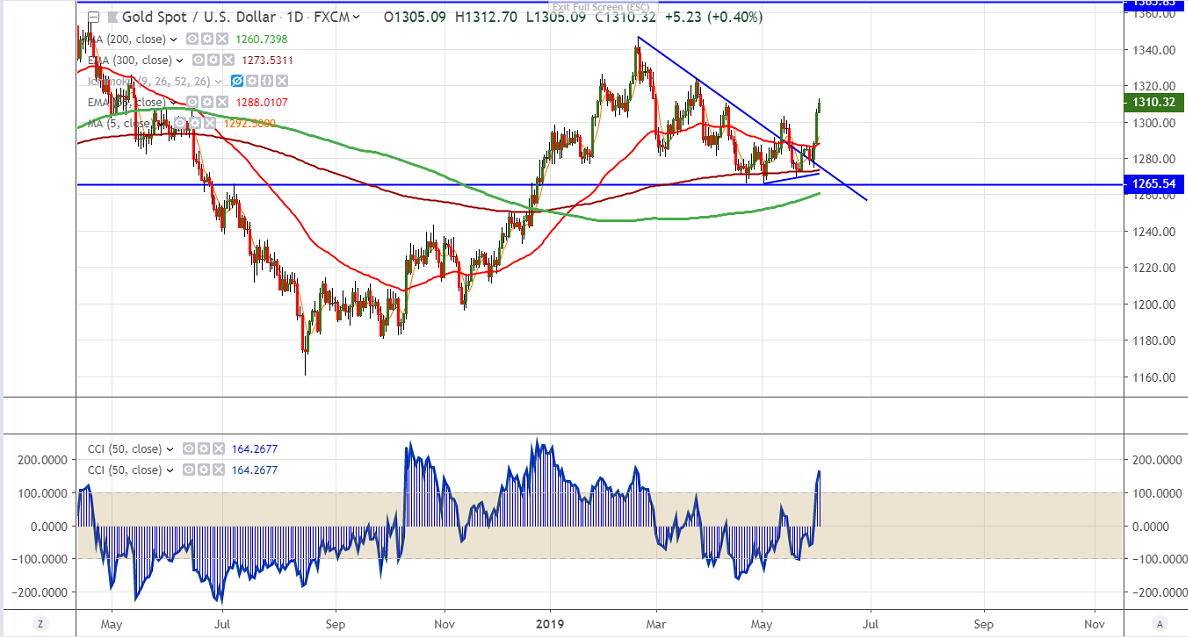The height and width of the screenshot is (637, 1188).
Task: Hide the MA (200, close) indicator via eye icon
Action: pyautogui.click(x=192, y=39)
